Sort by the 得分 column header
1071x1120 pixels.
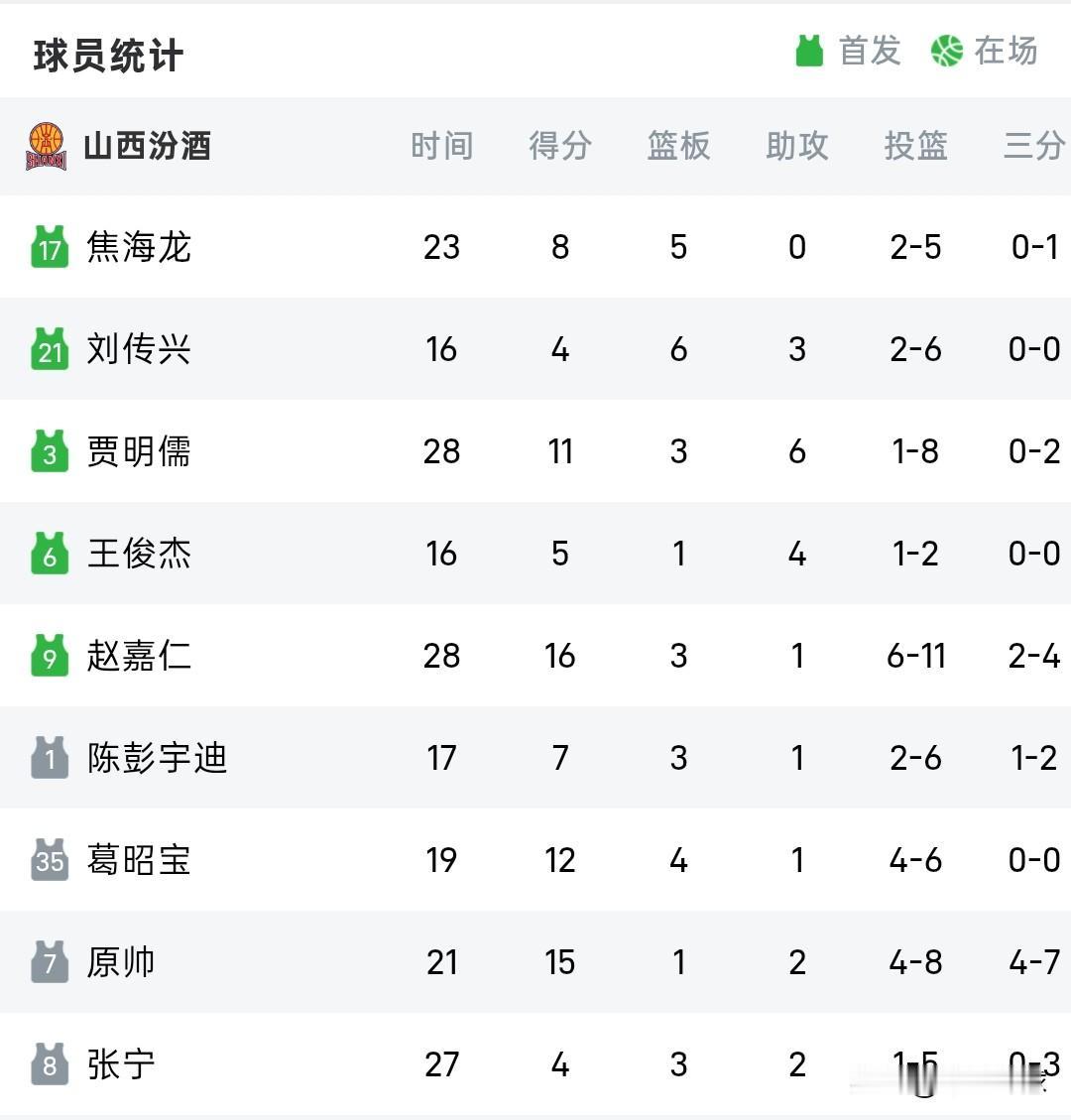point(560,147)
